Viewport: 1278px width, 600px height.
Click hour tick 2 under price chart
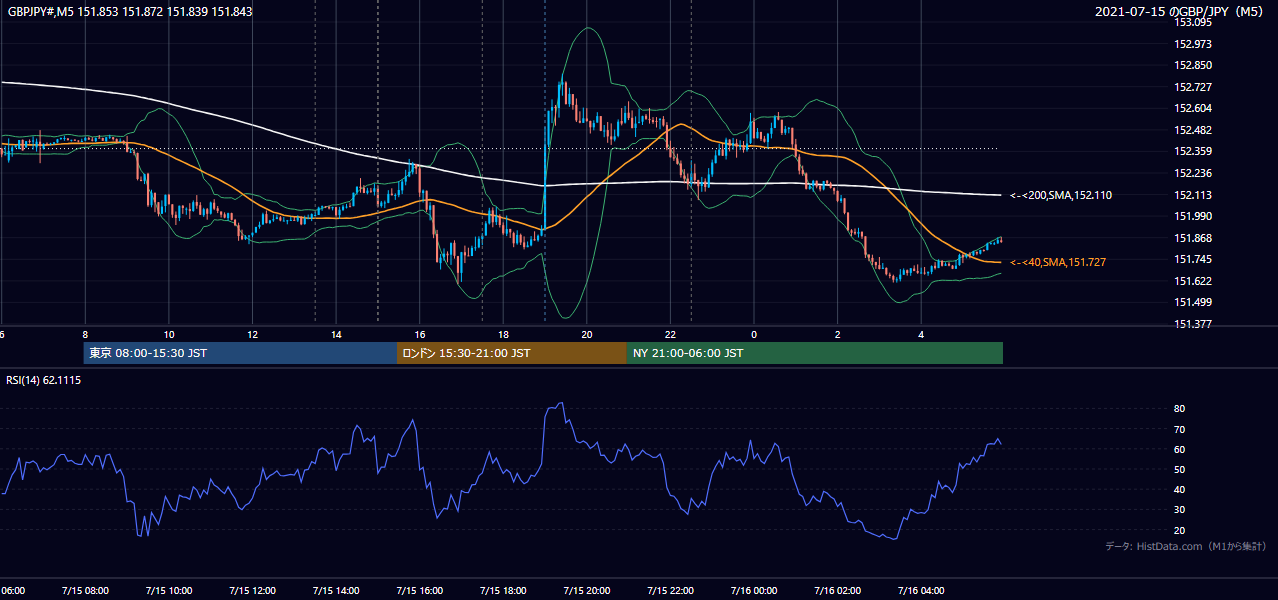[838, 335]
